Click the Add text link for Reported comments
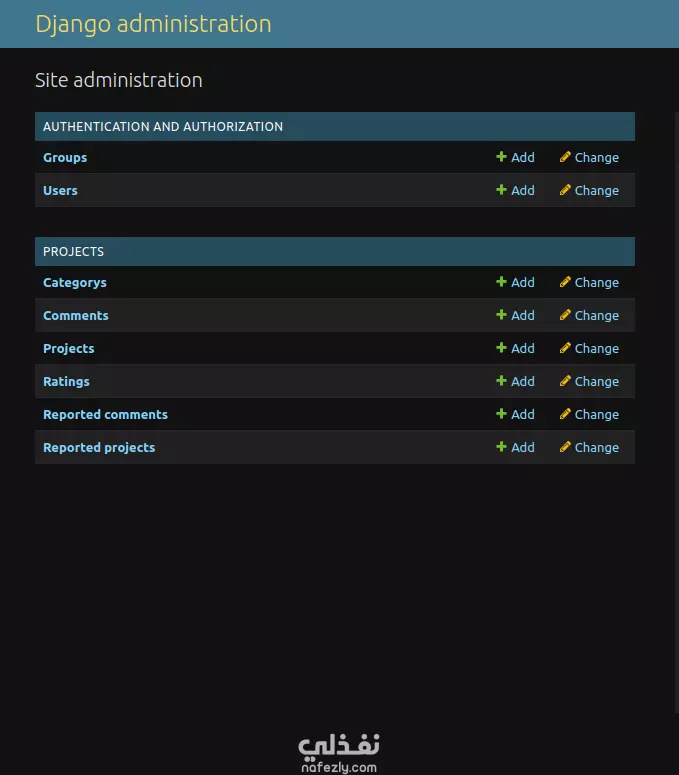 point(523,414)
